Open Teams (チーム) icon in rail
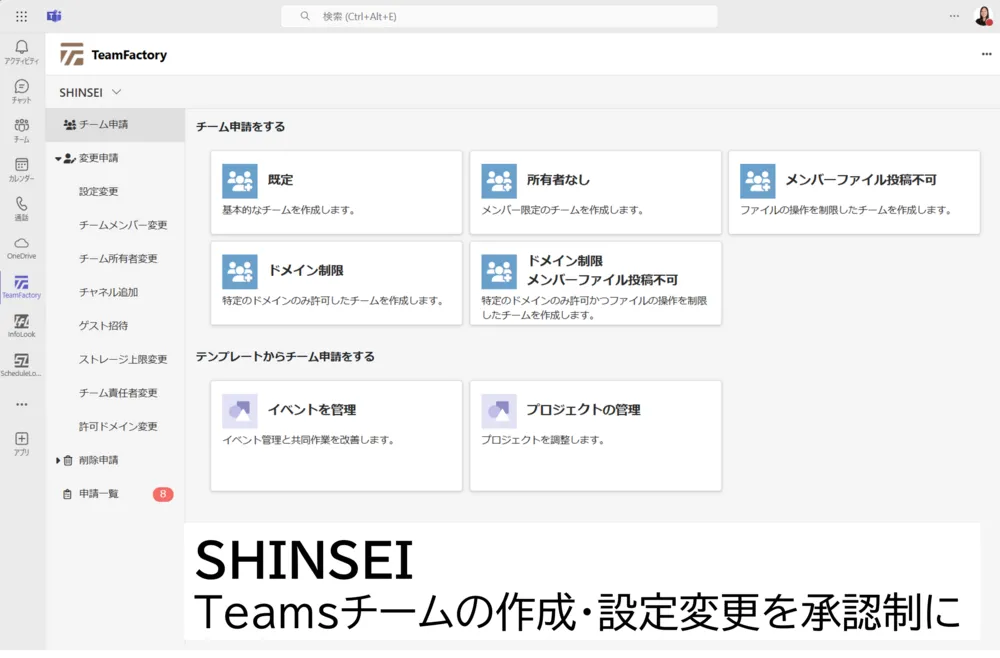1000x658 pixels. coord(22,130)
